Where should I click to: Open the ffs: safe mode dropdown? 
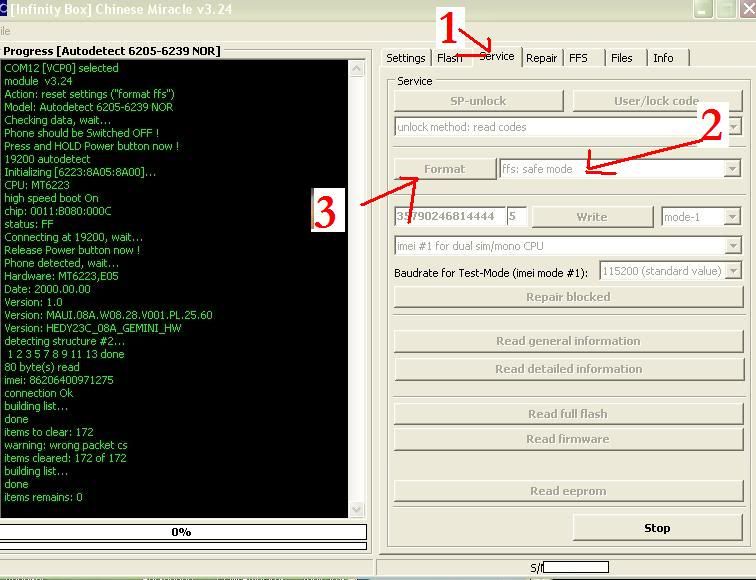click(x=732, y=169)
